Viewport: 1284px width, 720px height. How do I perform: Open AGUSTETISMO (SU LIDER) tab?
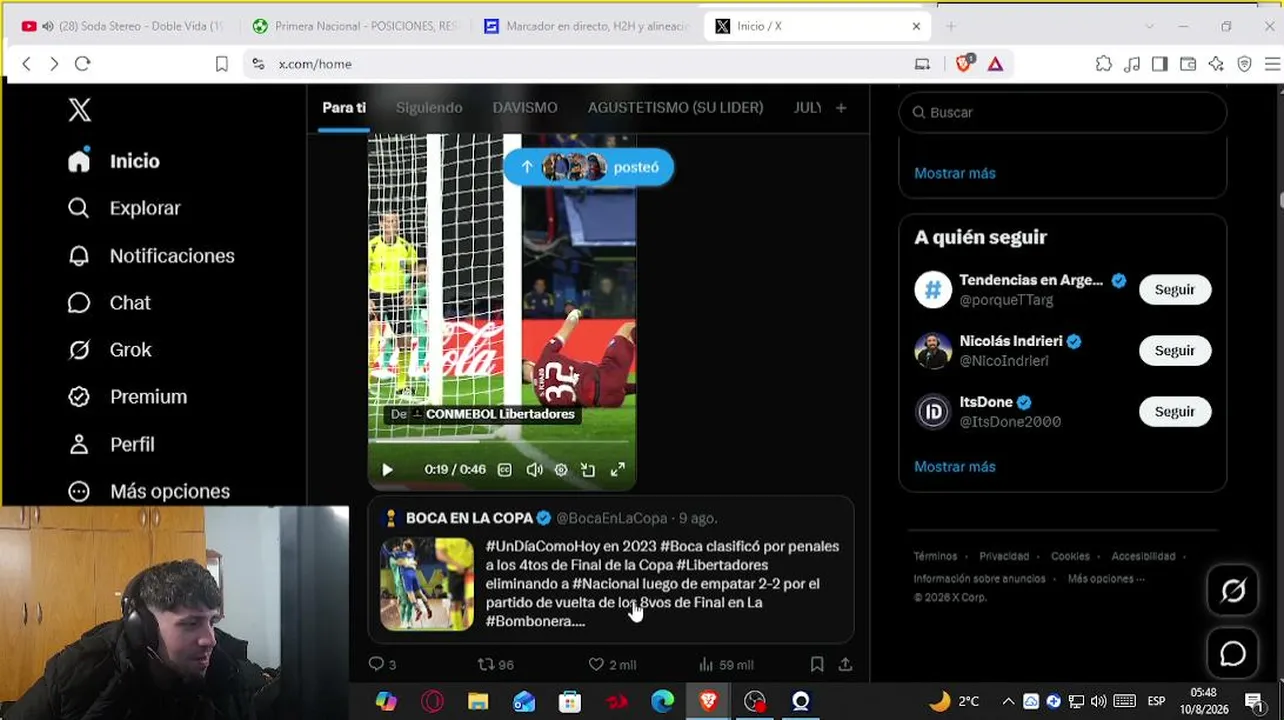pyautogui.click(x=675, y=108)
